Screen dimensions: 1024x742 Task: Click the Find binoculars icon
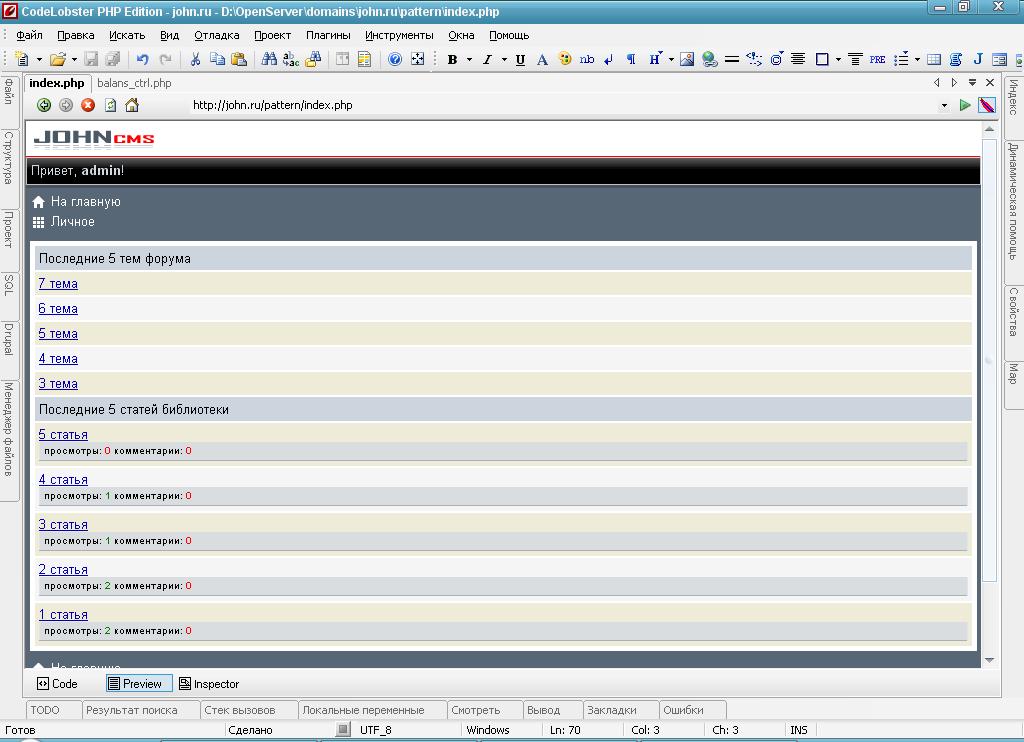click(269, 60)
